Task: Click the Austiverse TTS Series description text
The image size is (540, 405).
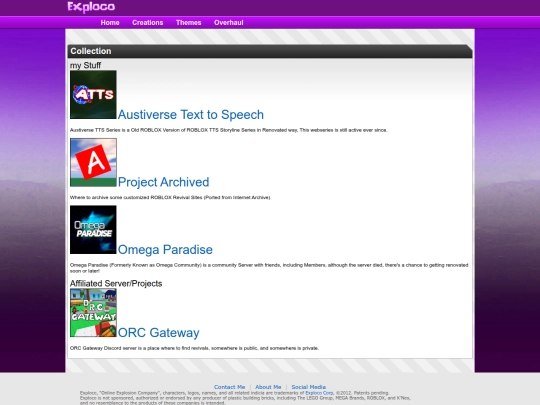Action: click(x=229, y=130)
